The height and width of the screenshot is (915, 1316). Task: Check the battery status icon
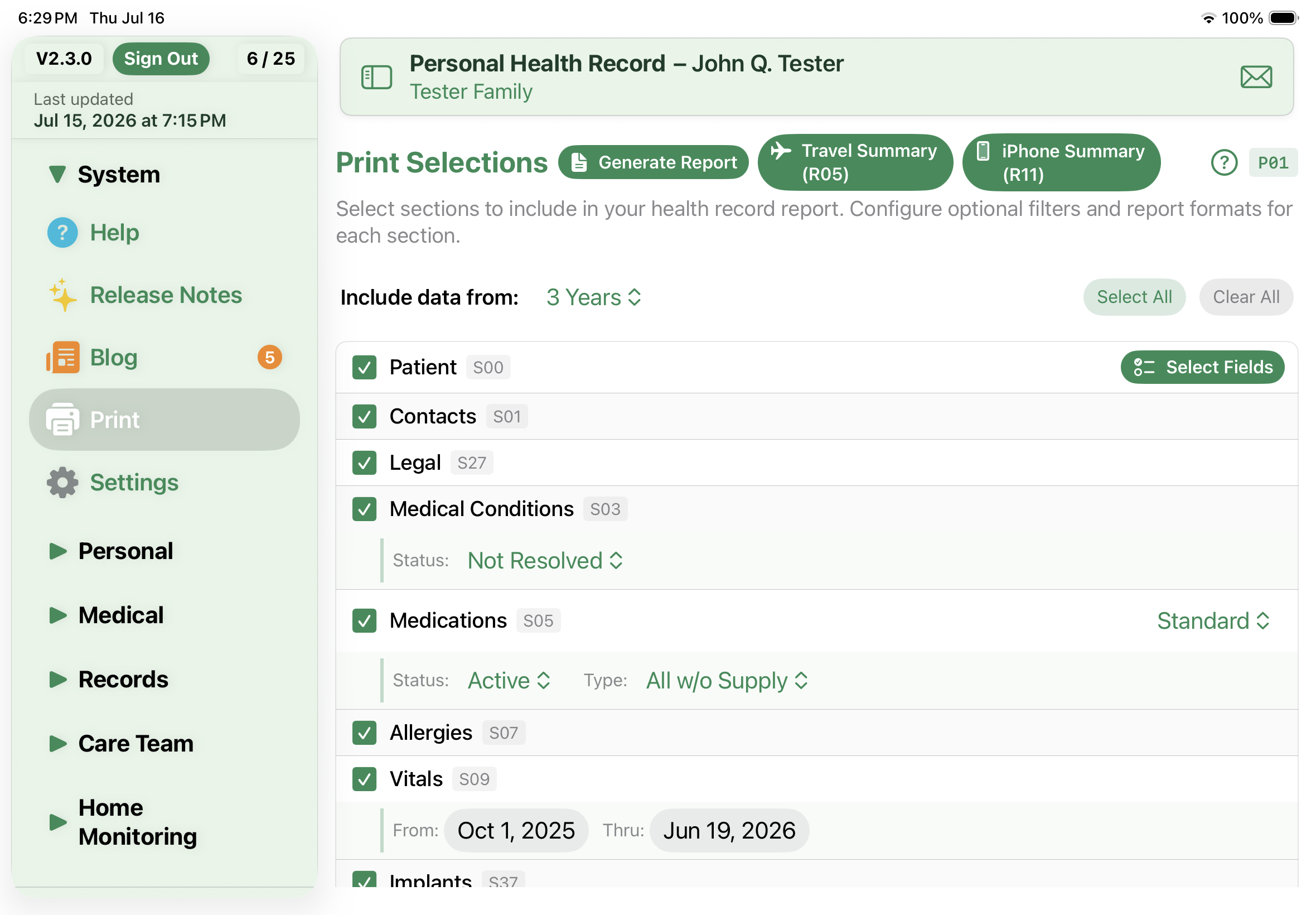point(1283,18)
